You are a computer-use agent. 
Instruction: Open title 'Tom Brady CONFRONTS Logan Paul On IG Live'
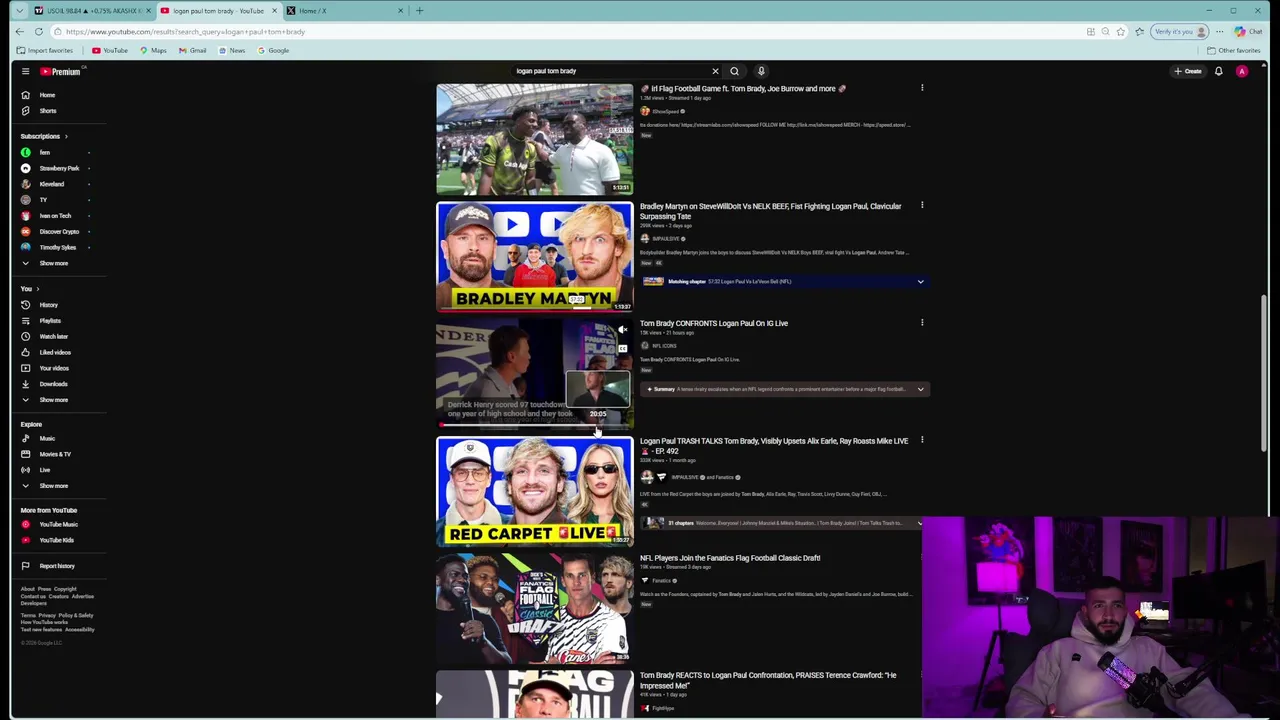tap(714, 324)
